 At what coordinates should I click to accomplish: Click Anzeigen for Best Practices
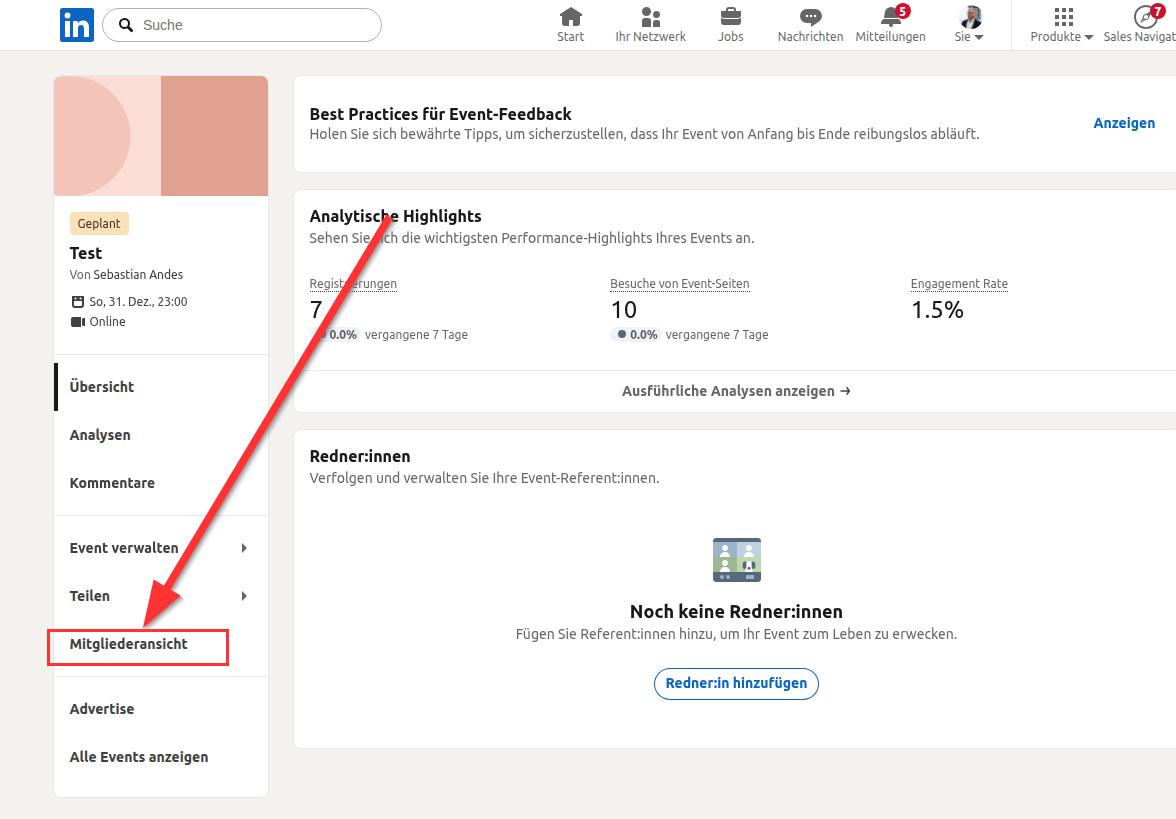(1124, 123)
